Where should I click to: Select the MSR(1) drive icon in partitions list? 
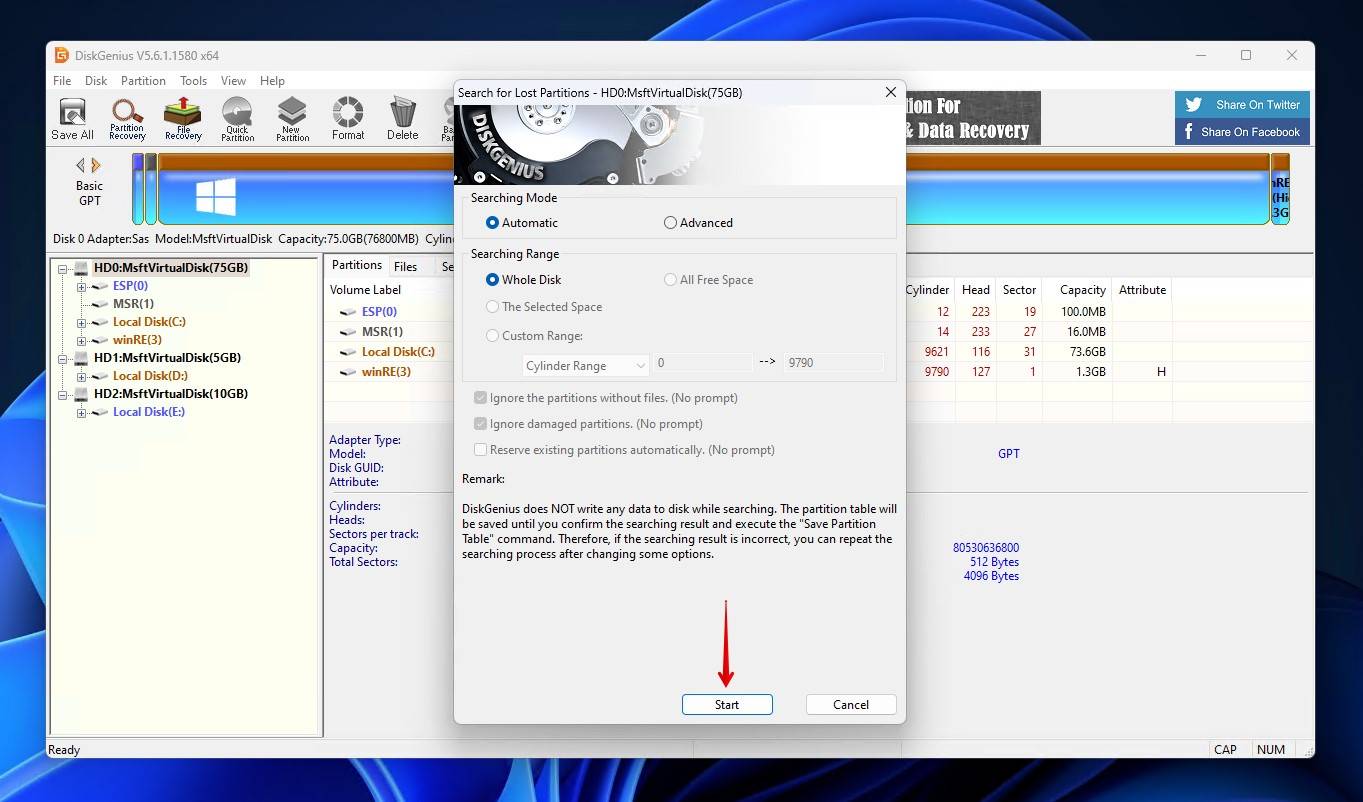(x=347, y=332)
